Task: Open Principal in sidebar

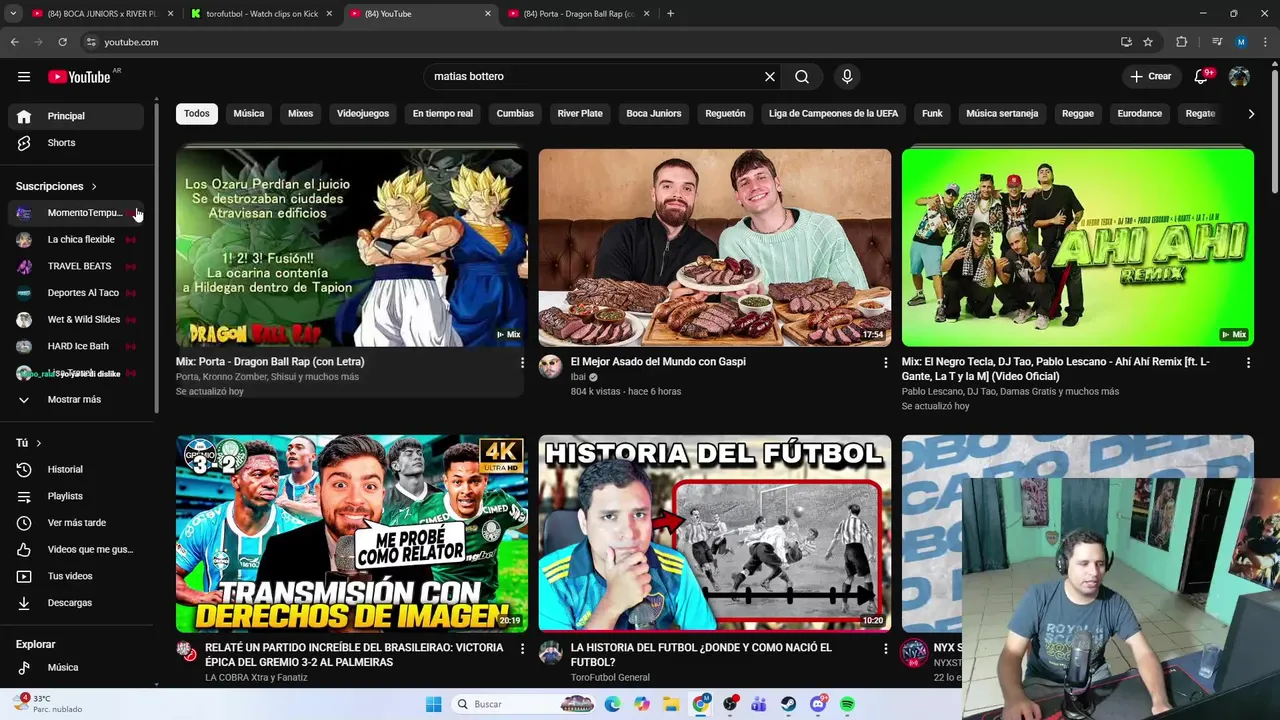Action: tap(76, 116)
